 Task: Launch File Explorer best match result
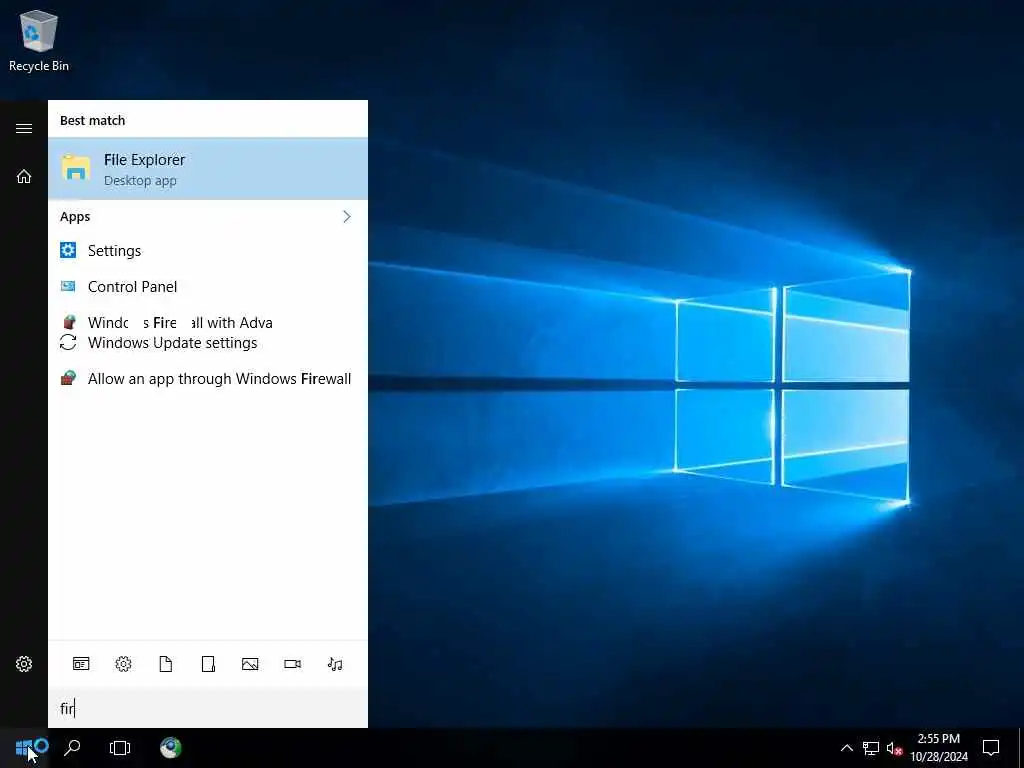click(208, 168)
